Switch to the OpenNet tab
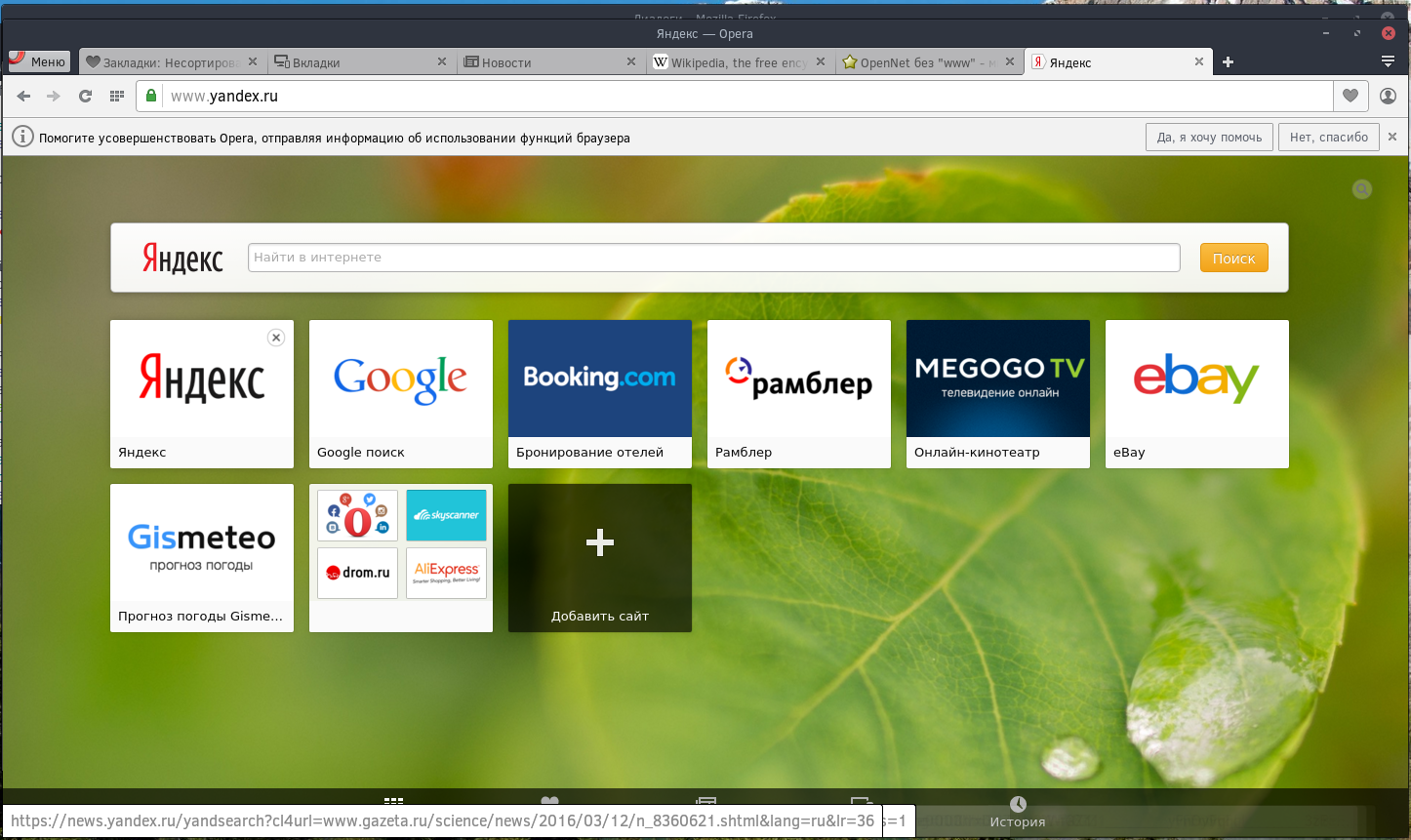This screenshot has width=1411, height=840. coord(928,62)
